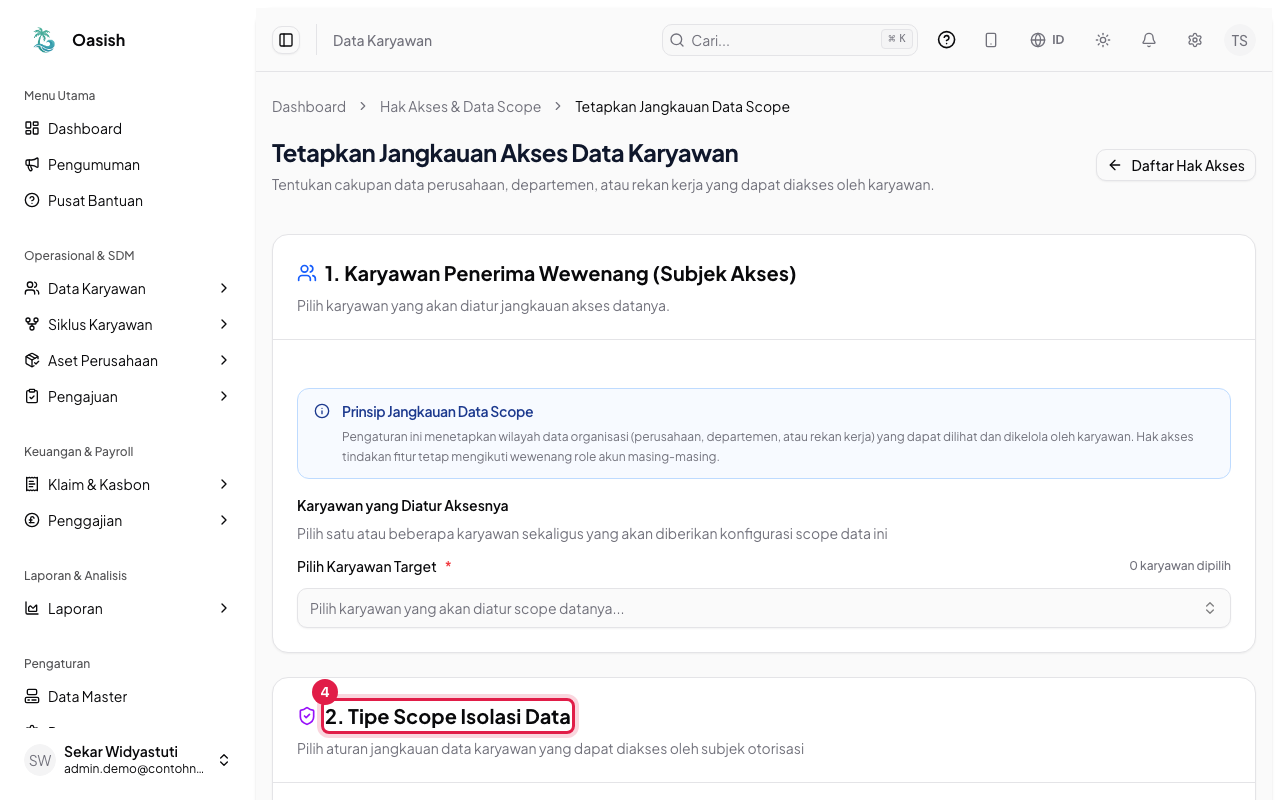
Task: Expand the Siklus Karyawan sidebar menu
Action: click(x=128, y=324)
